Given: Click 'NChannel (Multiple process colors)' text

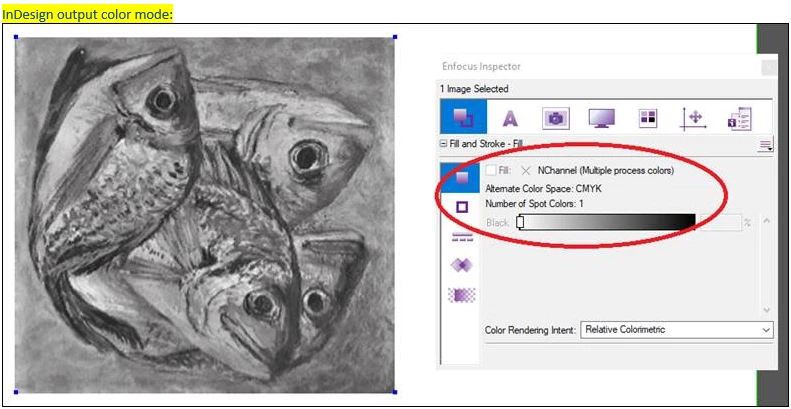Looking at the screenshot, I should [x=605, y=171].
